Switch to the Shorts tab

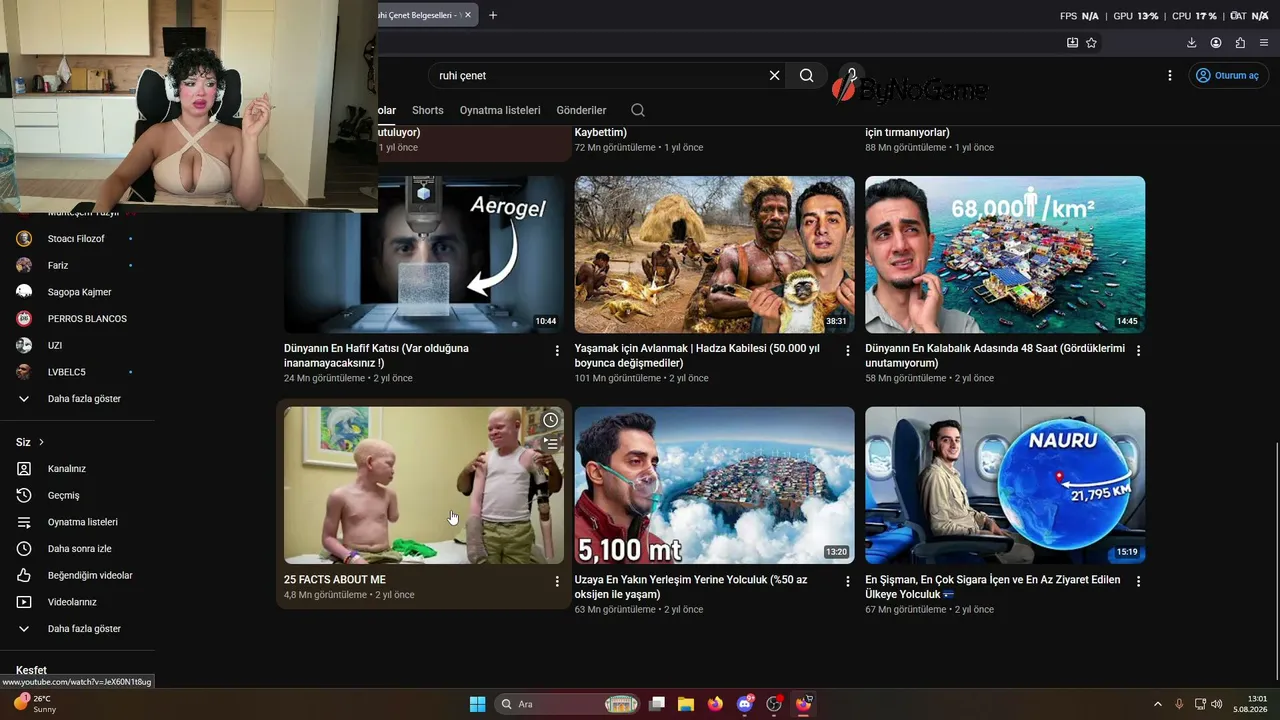[427, 110]
